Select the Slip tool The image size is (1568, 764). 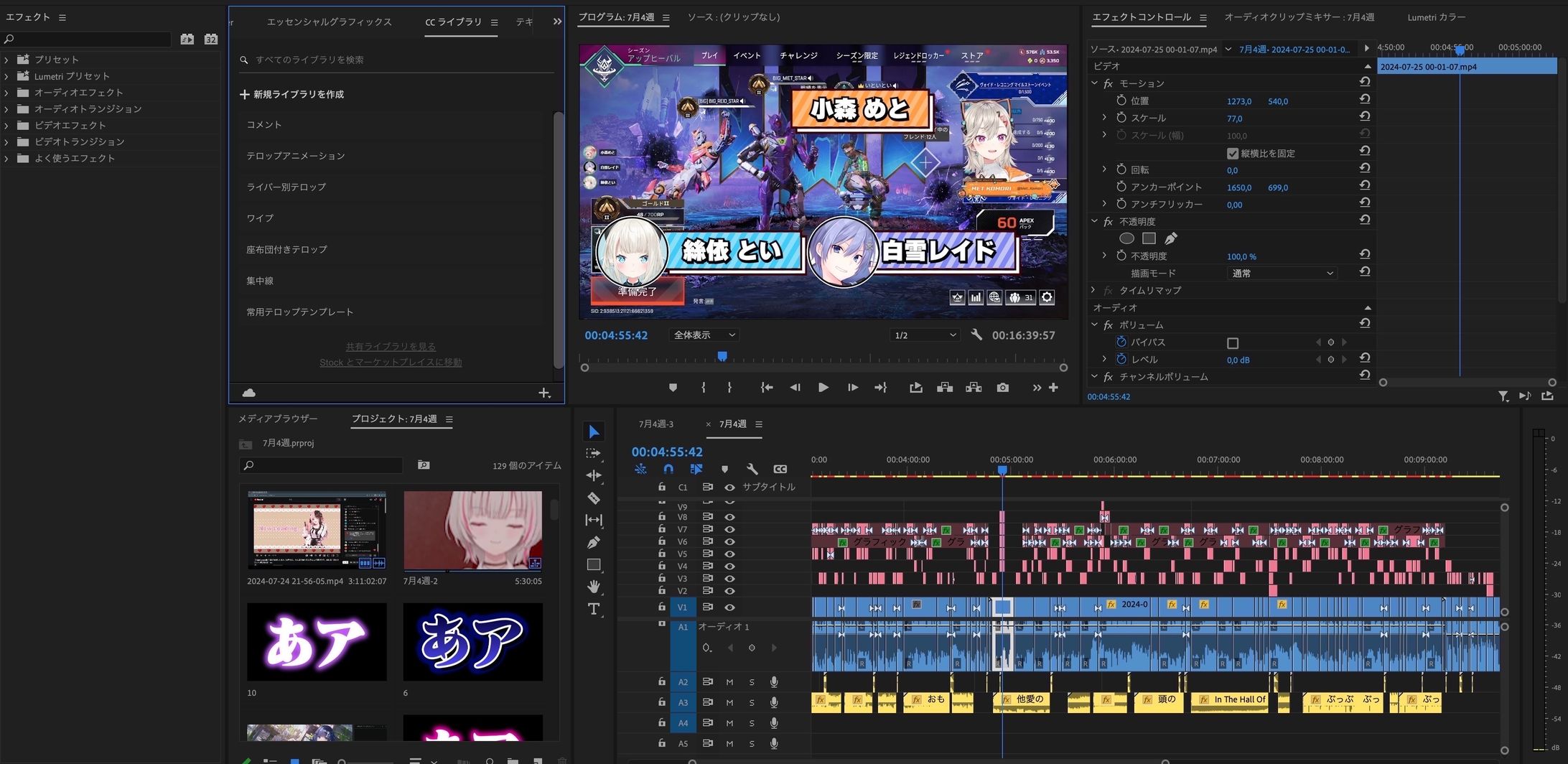tap(594, 520)
